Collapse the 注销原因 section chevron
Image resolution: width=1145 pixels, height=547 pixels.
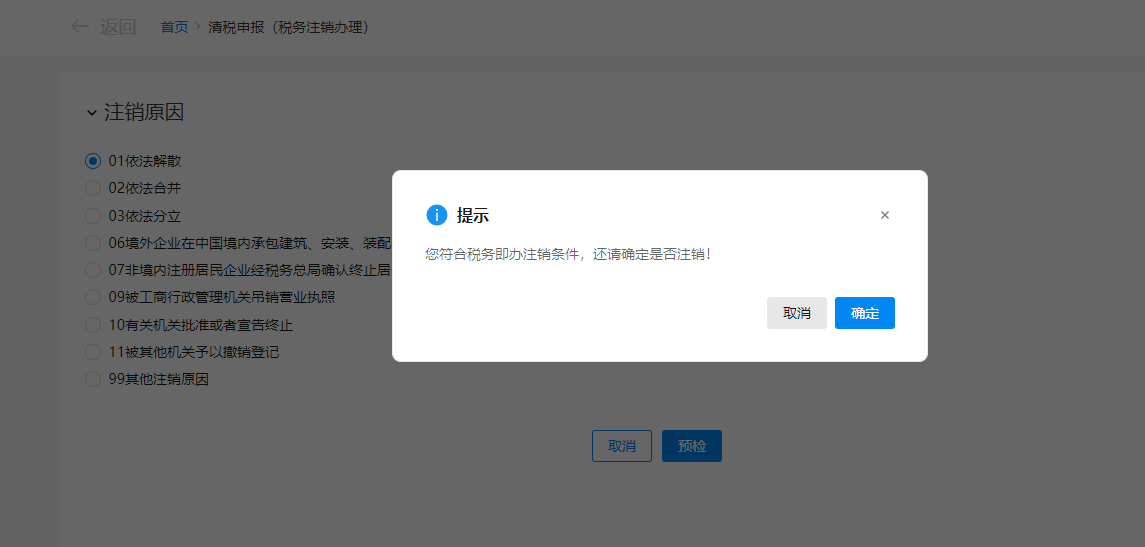[91, 113]
